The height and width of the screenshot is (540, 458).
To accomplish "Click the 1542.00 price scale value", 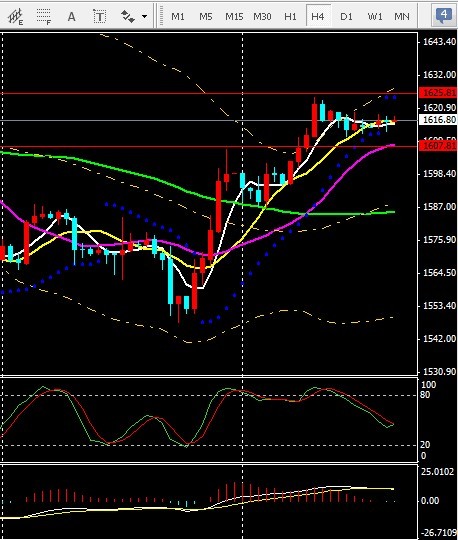I will click(439, 339).
